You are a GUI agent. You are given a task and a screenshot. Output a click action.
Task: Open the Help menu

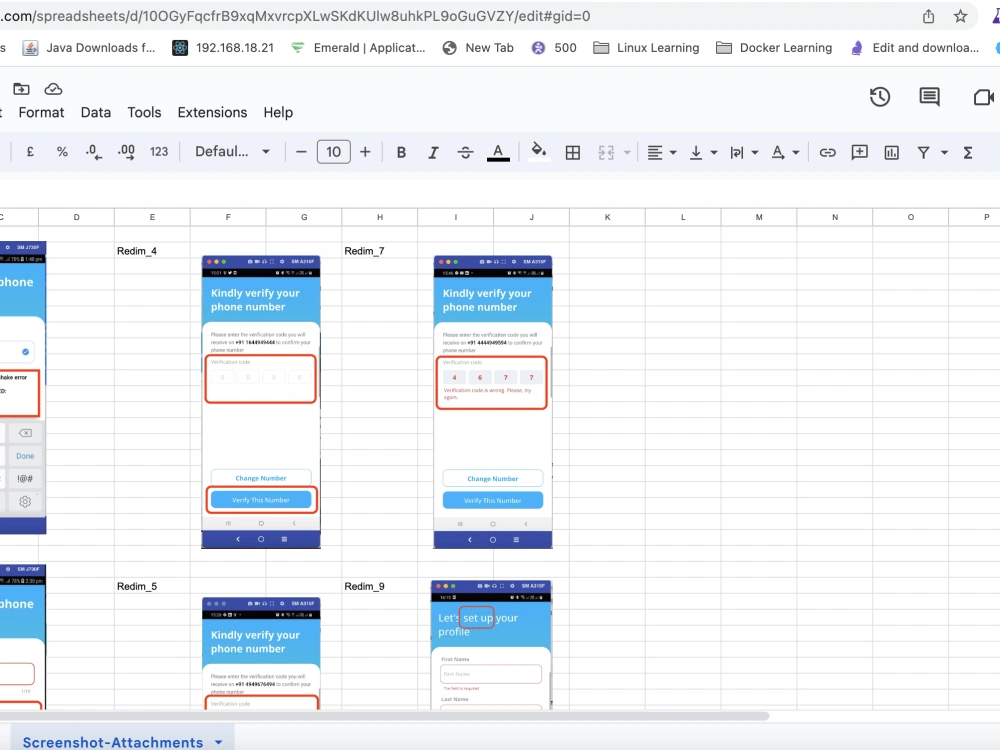click(x=278, y=112)
